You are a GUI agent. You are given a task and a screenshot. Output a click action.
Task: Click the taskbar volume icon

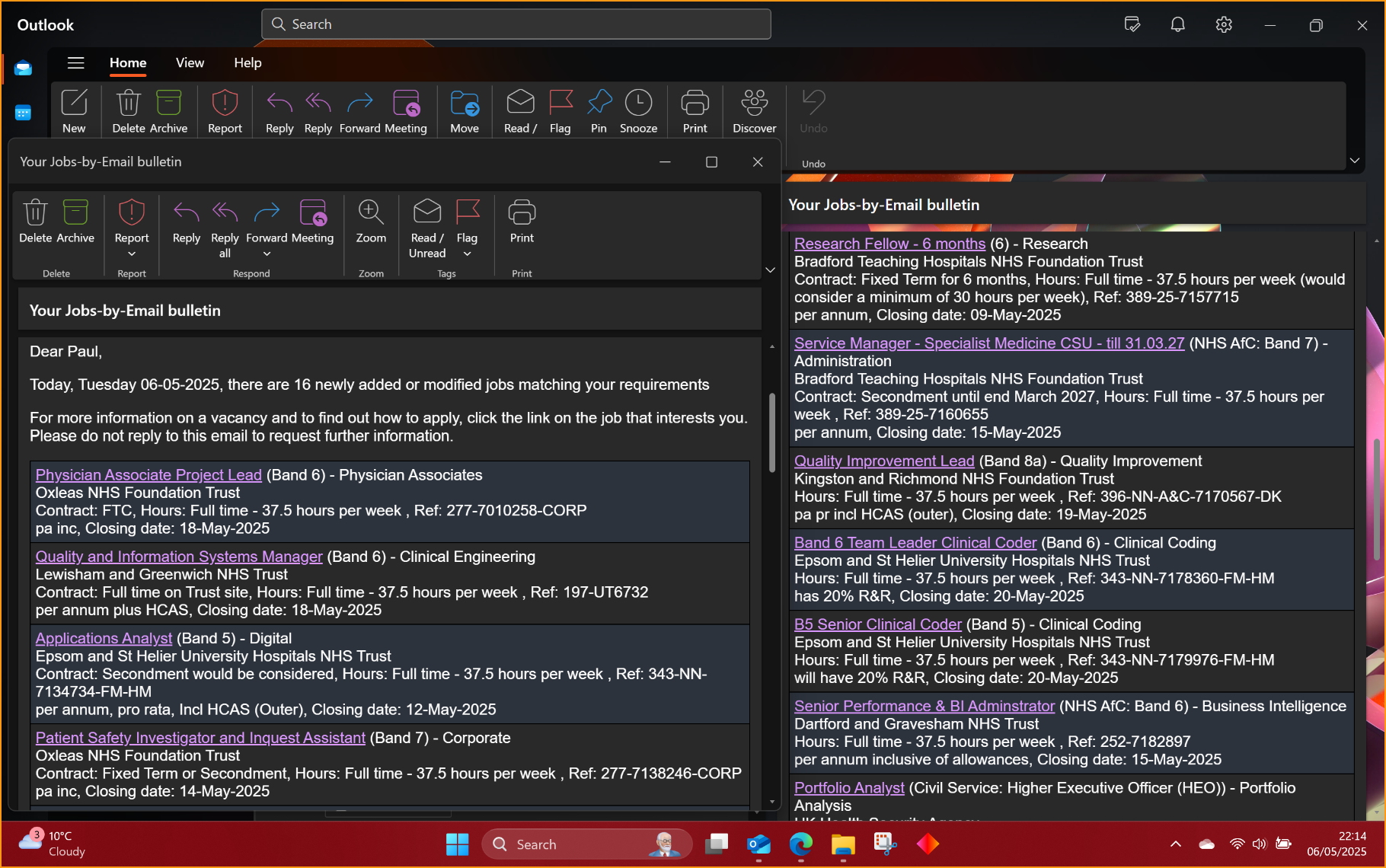coord(1260,844)
